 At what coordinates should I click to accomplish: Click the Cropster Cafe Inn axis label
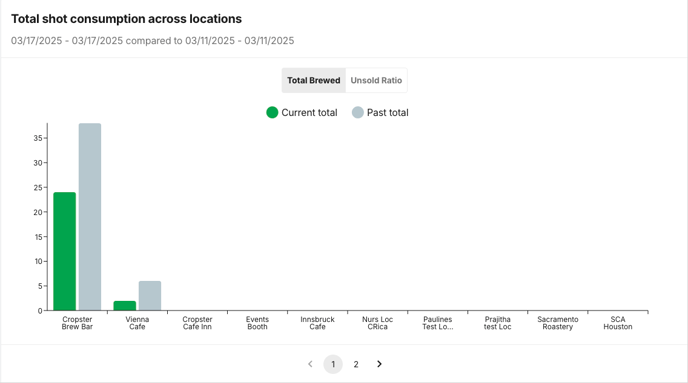point(197,323)
